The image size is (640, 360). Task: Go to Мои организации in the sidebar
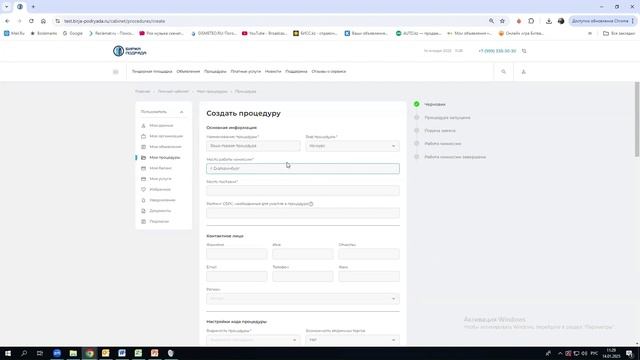pyautogui.click(x=166, y=136)
